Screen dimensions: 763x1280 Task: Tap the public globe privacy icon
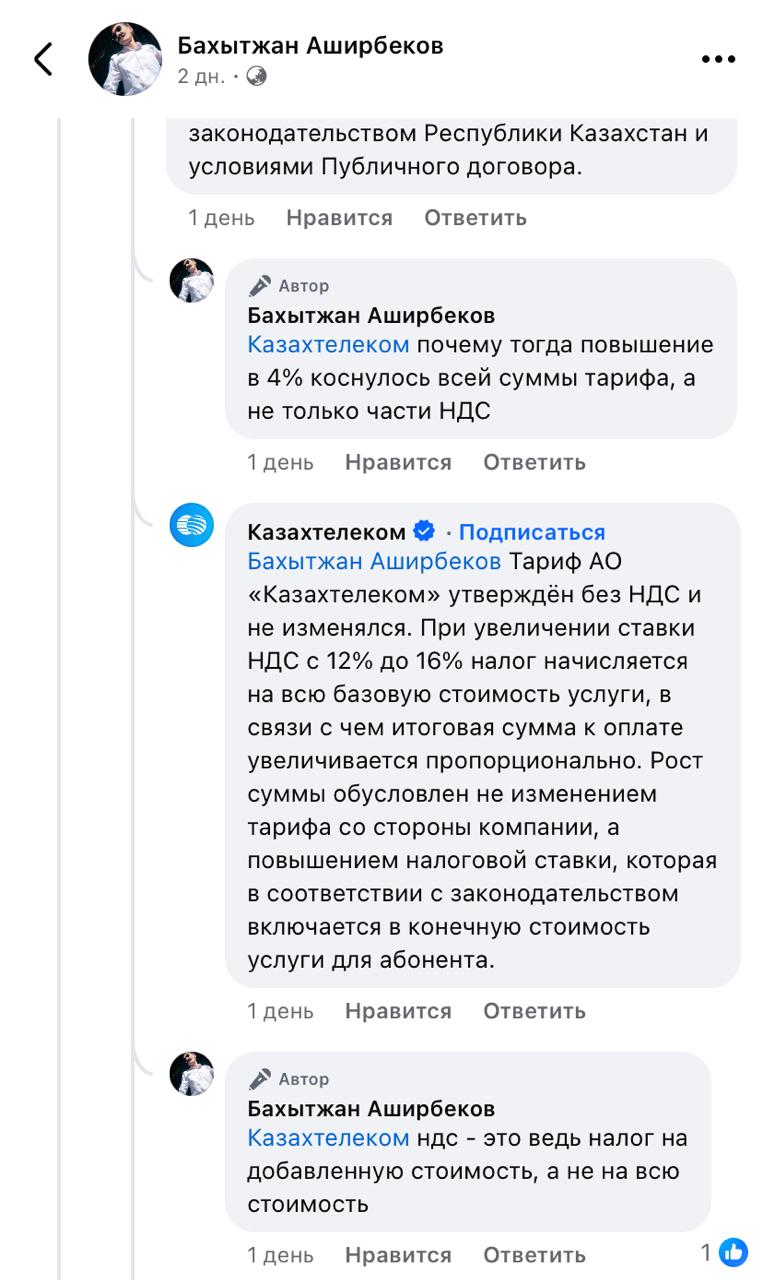coord(257,77)
